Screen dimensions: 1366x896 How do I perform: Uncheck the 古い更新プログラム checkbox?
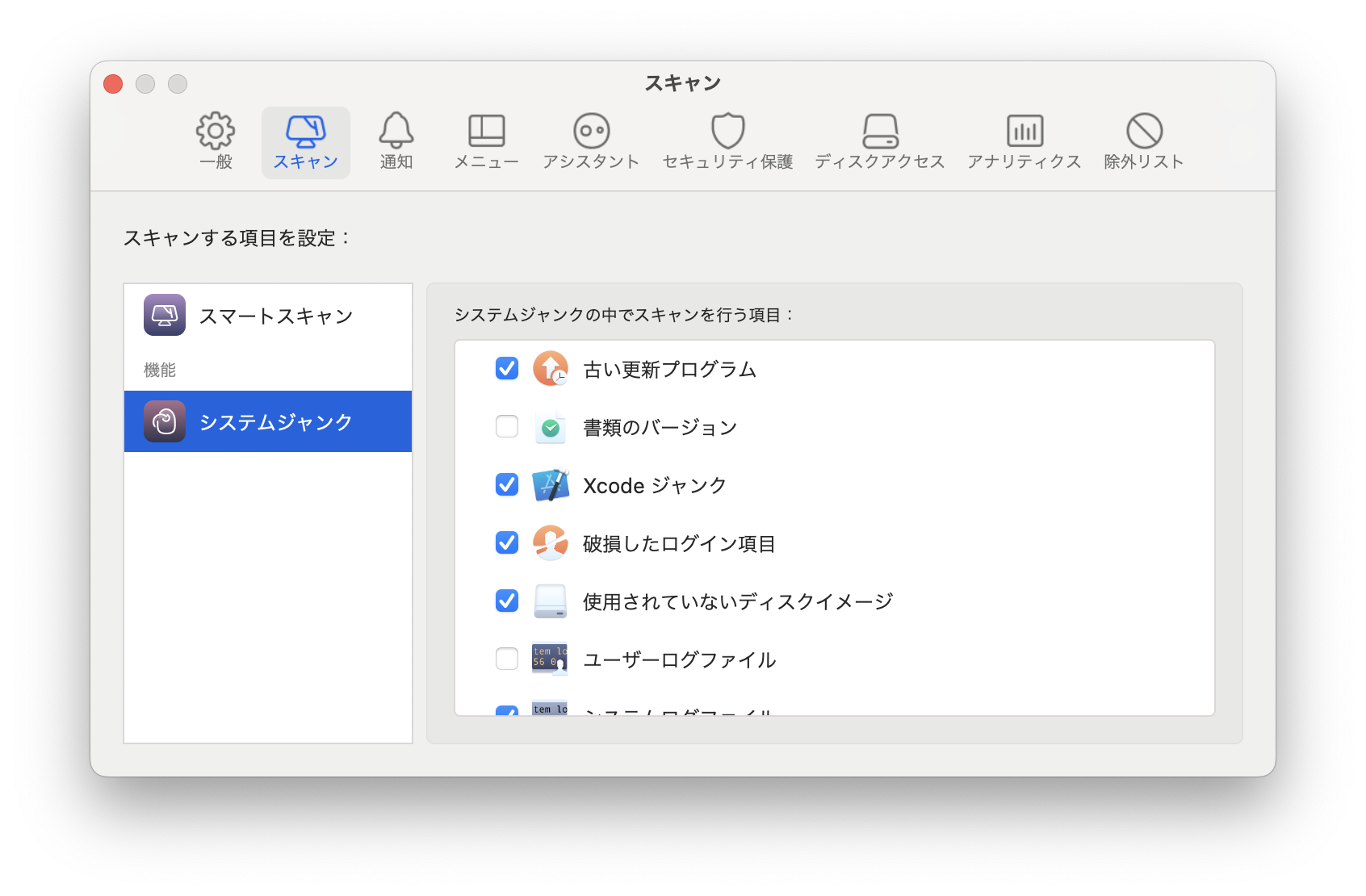(507, 369)
